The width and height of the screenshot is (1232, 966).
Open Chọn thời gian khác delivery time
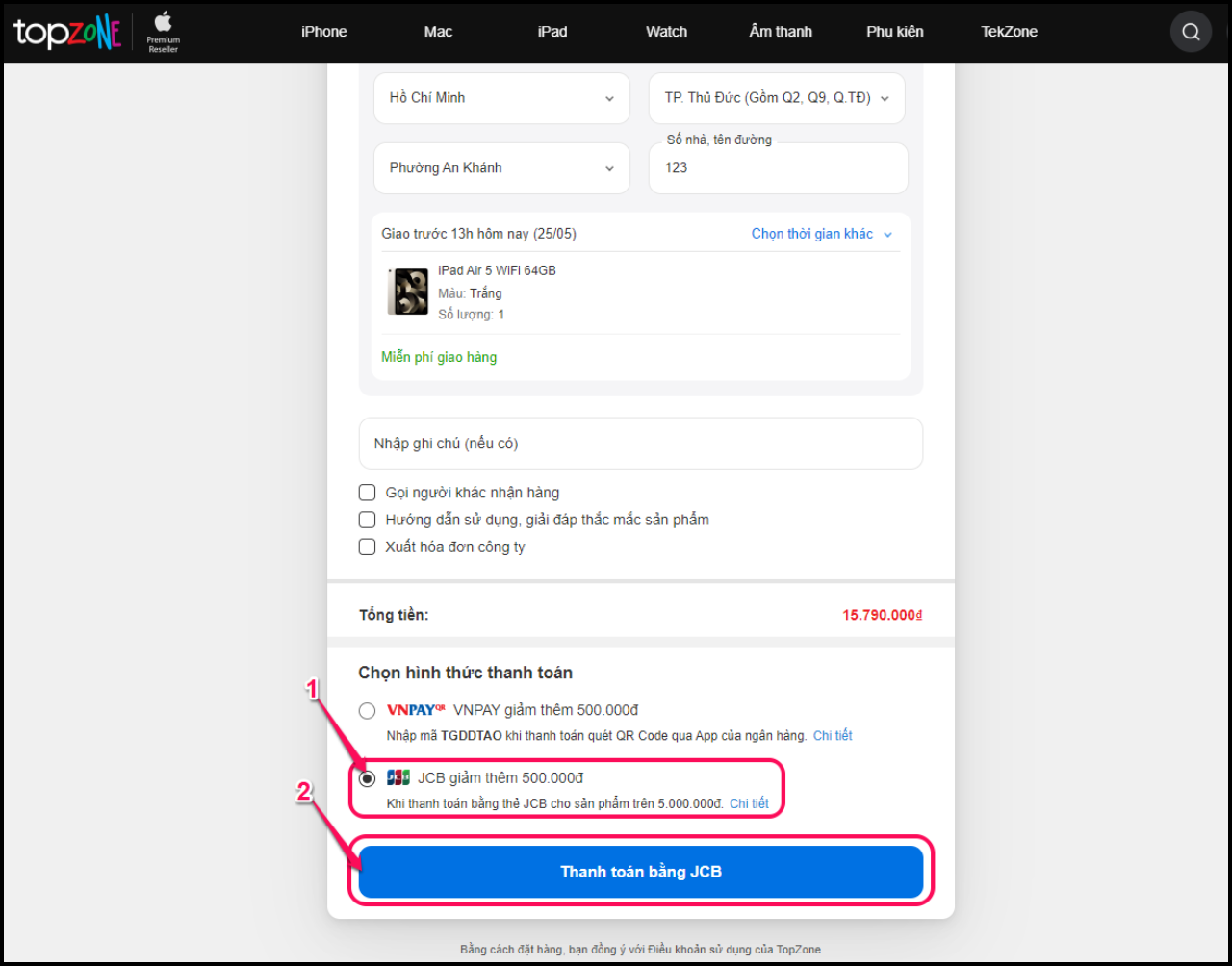click(822, 234)
